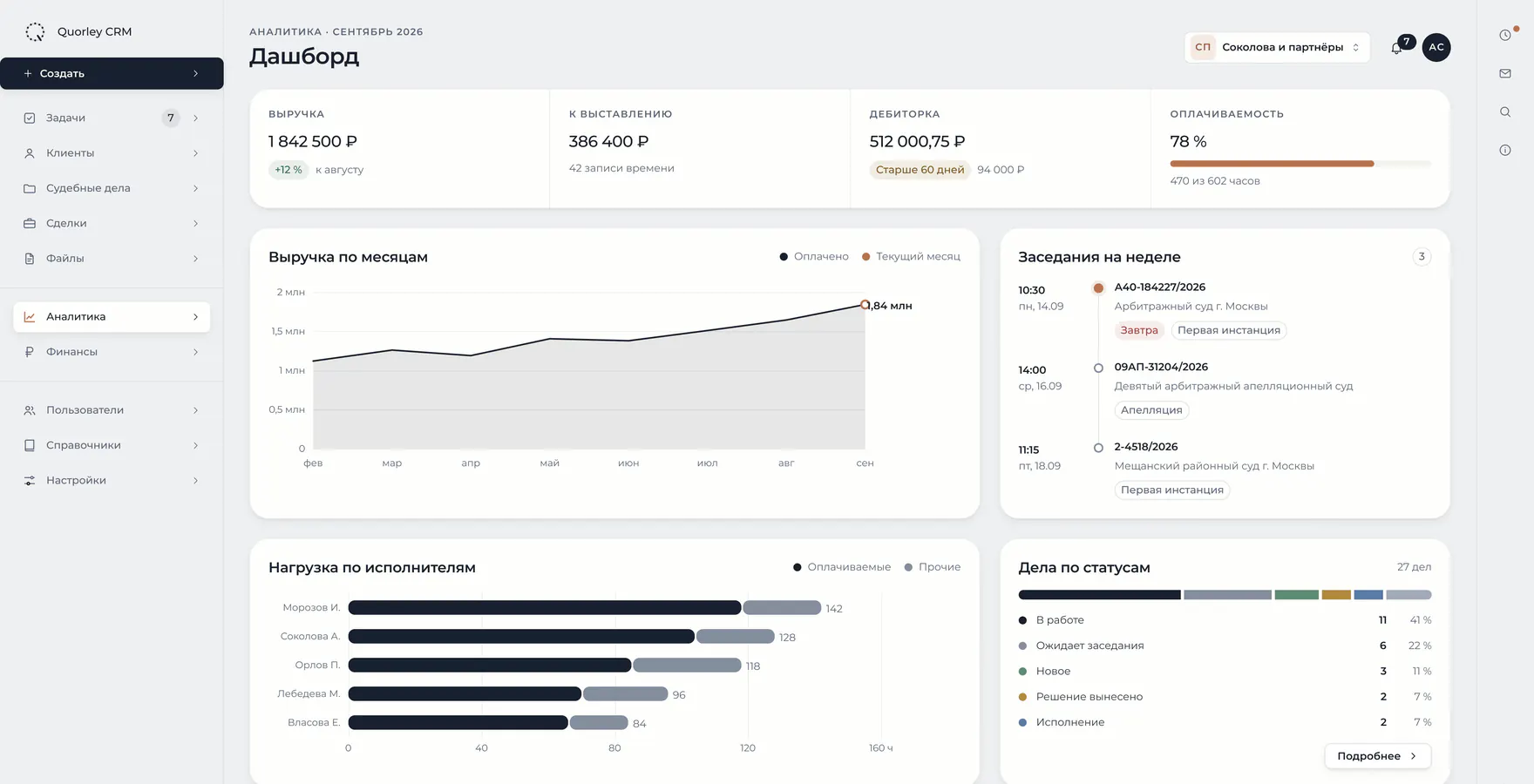The width and height of the screenshot is (1534, 784).
Task: Click the Оплачиваемость progress bar
Action: [1300, 164]
